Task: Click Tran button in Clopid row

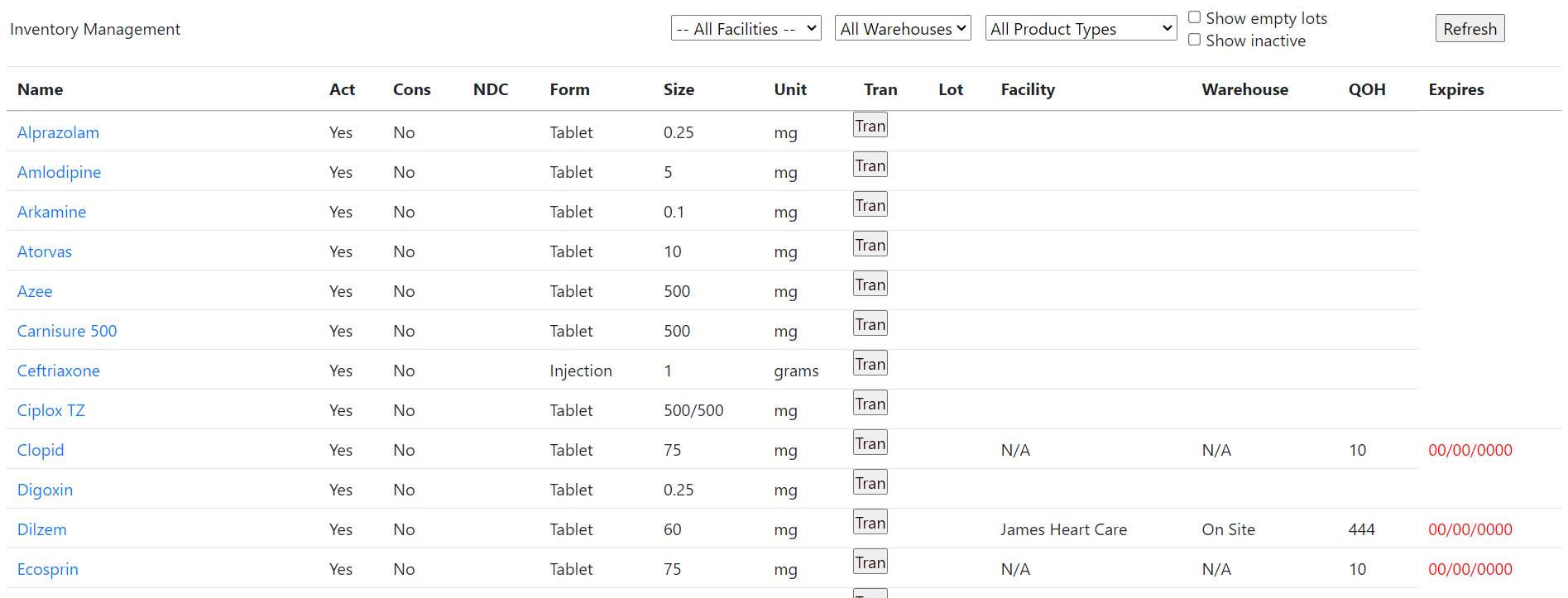Action: point(870,443)
